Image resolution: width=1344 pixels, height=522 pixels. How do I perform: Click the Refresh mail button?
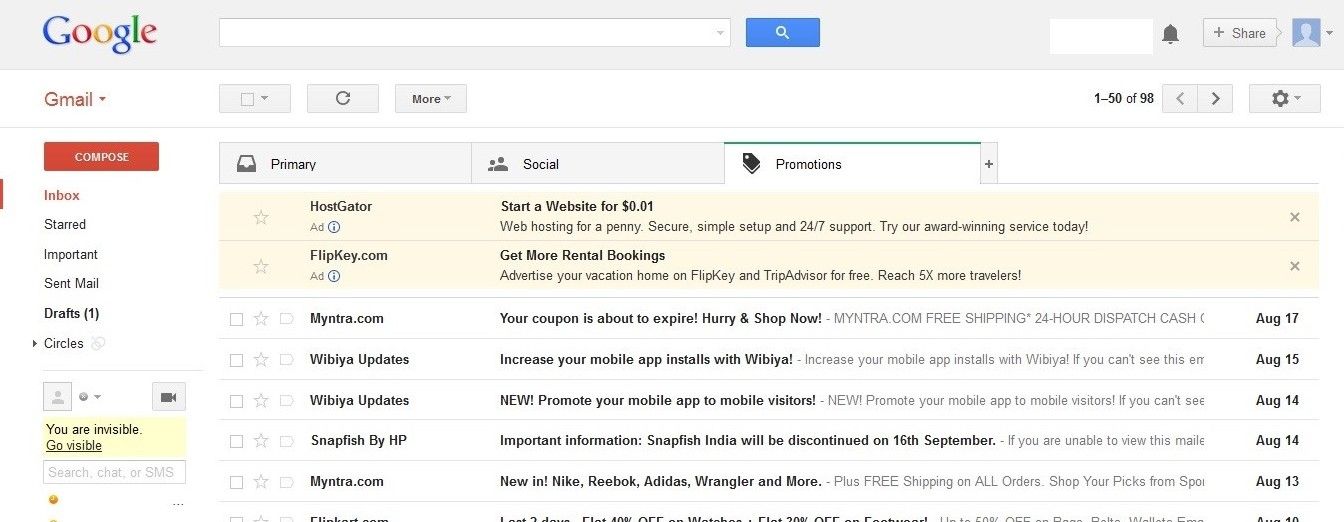coord(343,98)
